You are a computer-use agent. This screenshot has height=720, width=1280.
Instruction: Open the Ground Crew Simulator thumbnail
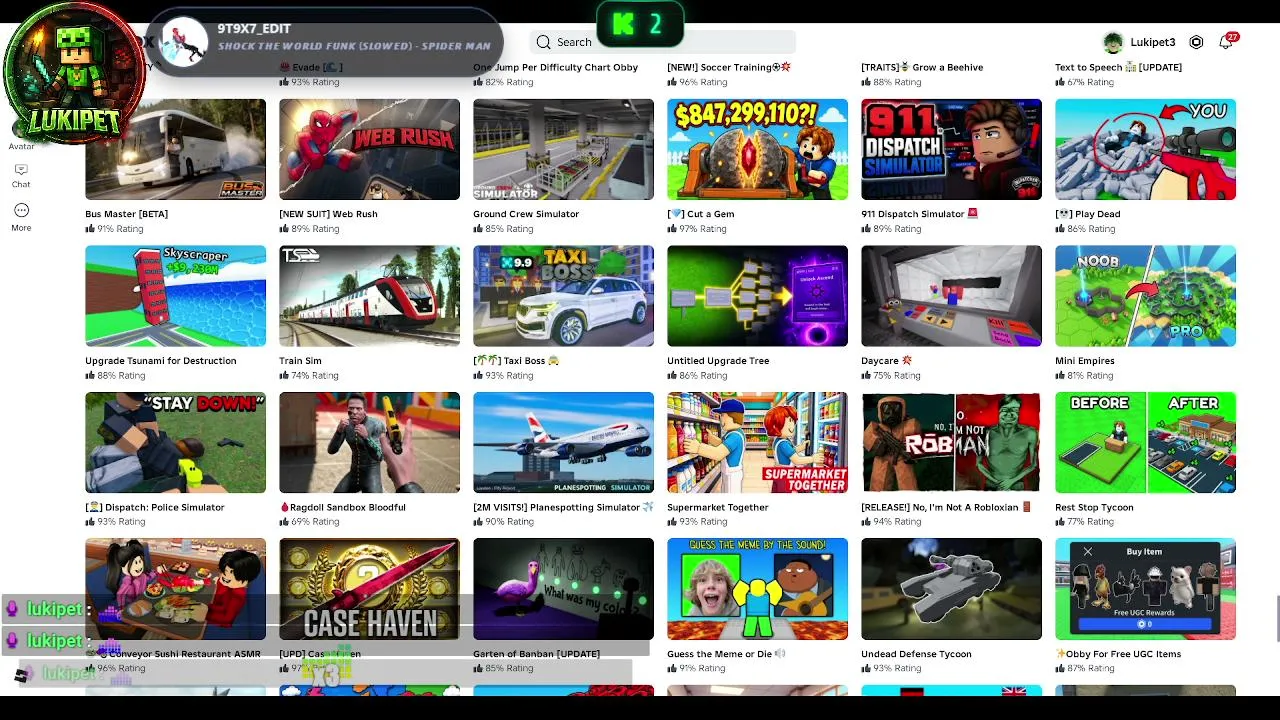[564, 149]
